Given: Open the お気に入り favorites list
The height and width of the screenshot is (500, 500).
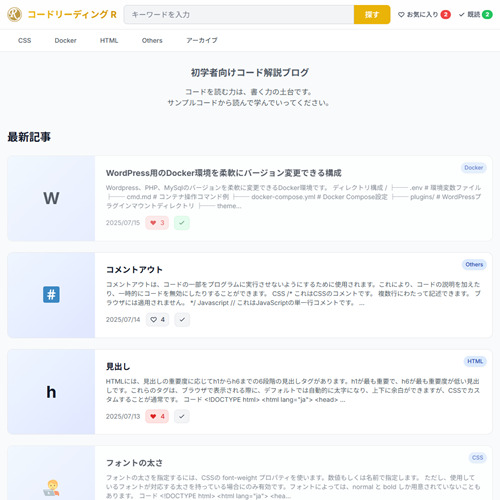Looking at the screenshot, I should click(x=424, y=14).
